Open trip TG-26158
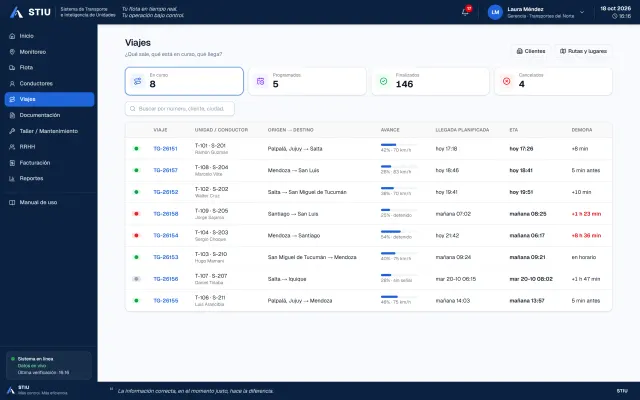 pyautogui.click(x=165, y=214)
